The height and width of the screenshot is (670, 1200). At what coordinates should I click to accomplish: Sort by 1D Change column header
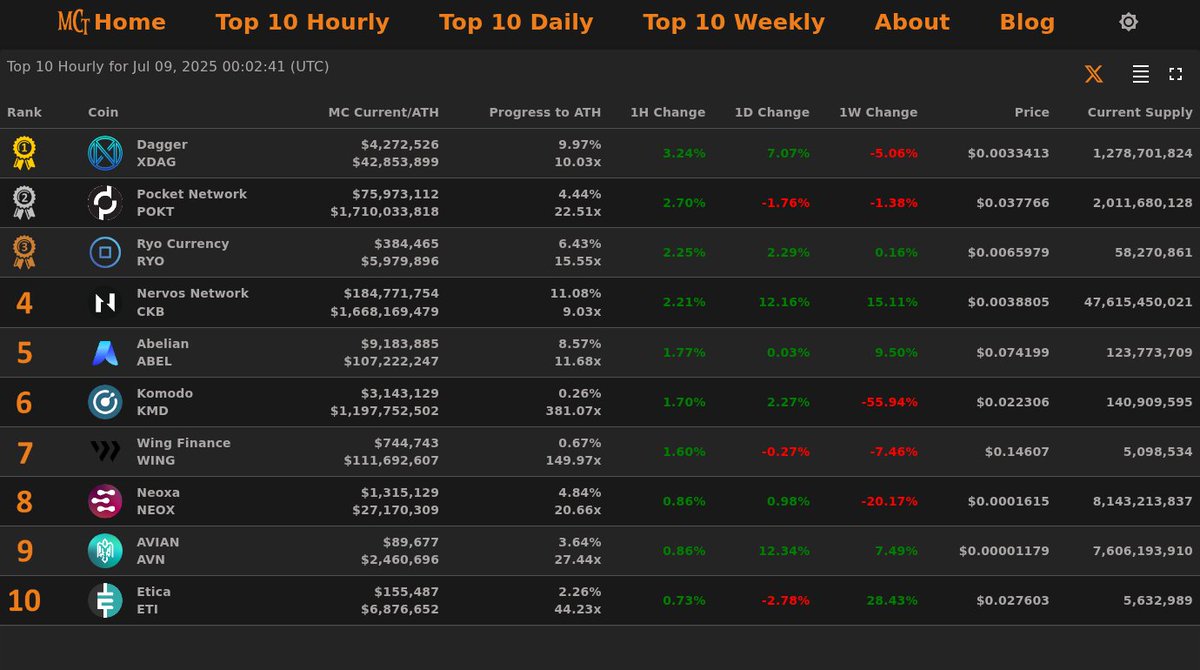tap(772, 113)
